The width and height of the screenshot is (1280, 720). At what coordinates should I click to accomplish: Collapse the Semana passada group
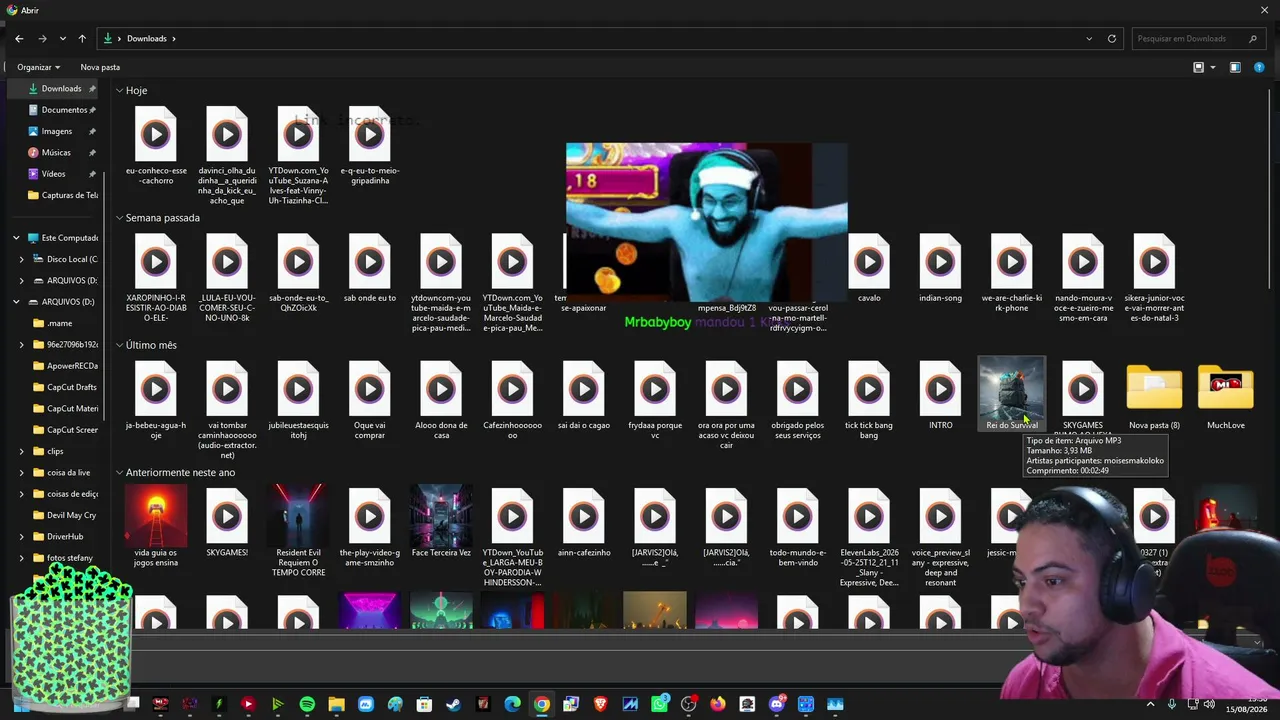119,218
